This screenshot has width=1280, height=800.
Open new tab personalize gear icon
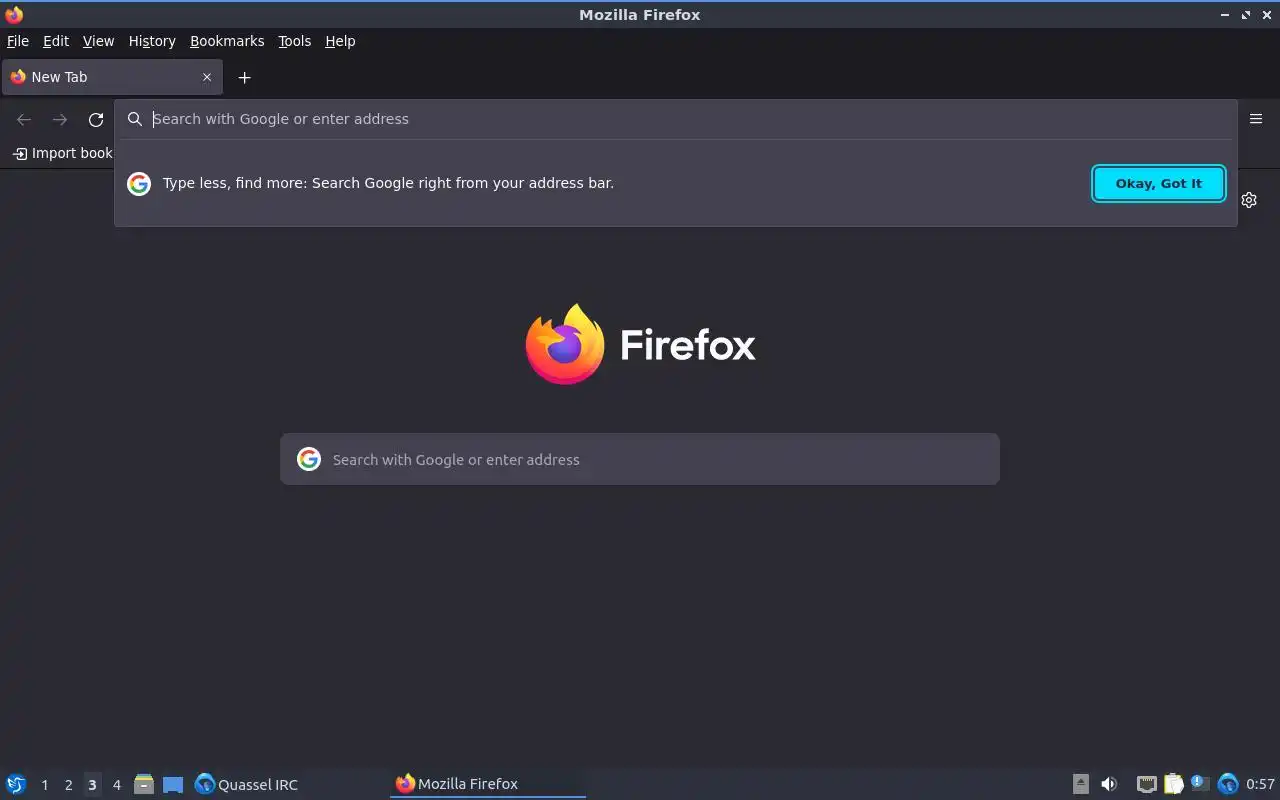click(1249, 200)
